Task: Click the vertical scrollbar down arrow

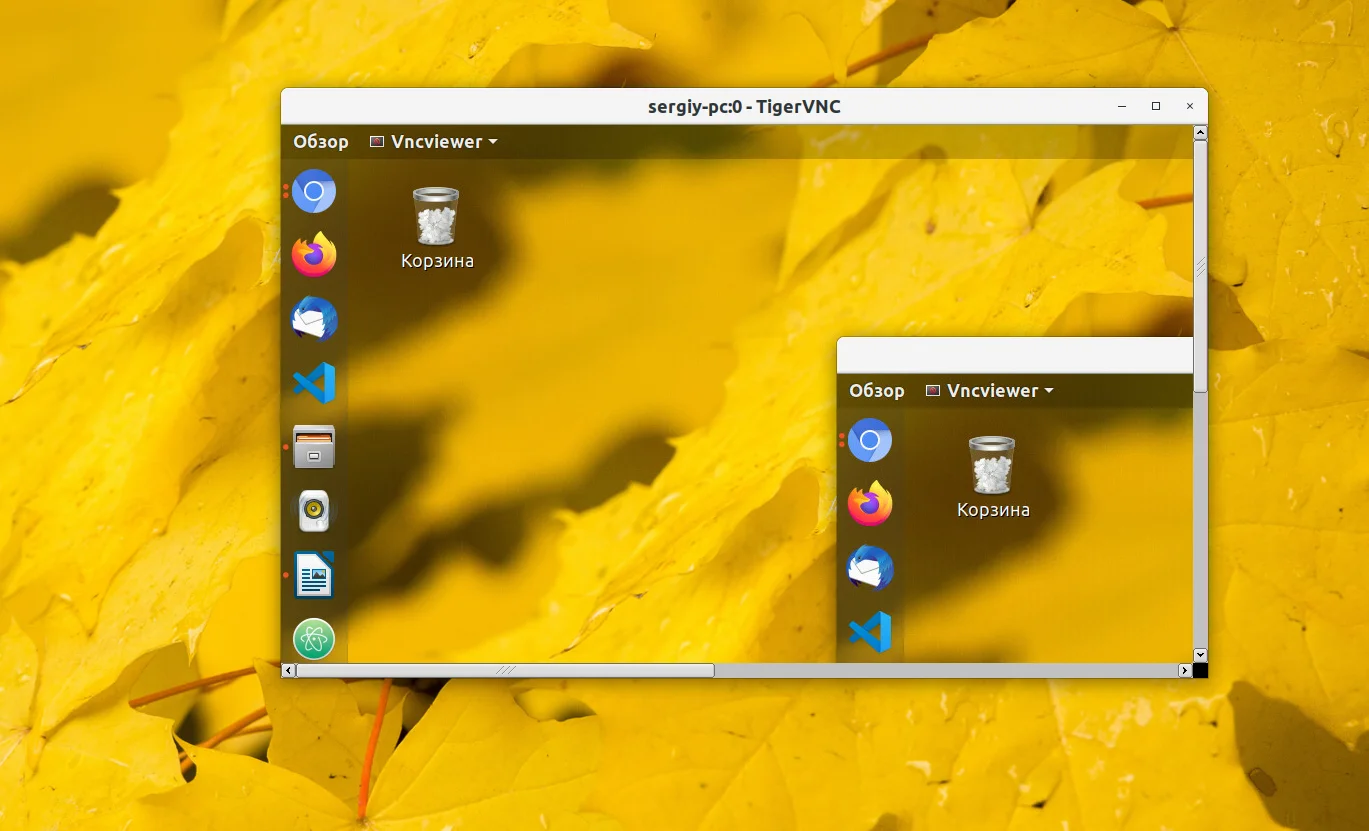Action: pyautogui.click(x=1201, y=655)
